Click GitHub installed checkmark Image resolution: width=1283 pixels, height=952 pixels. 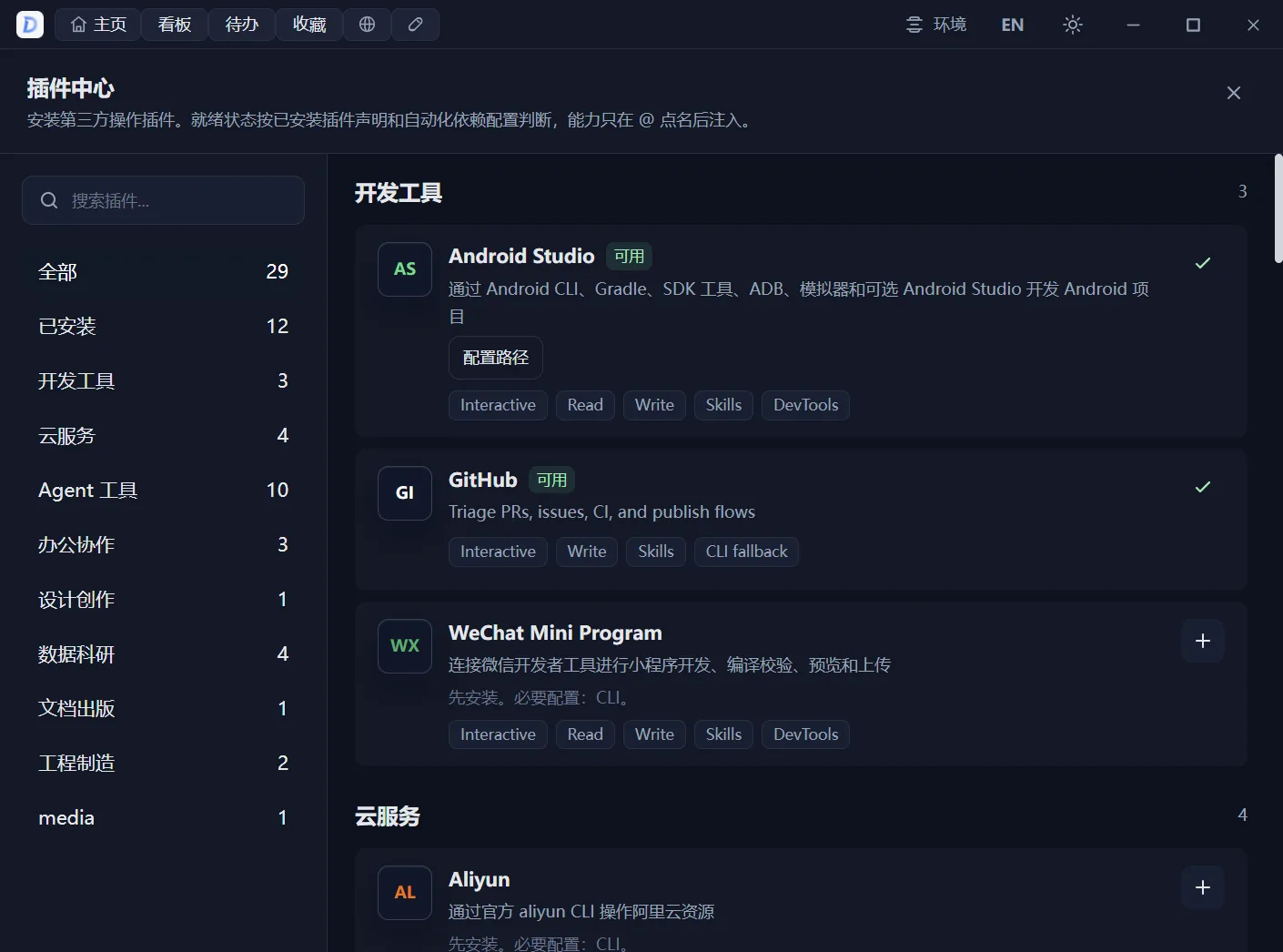(1203, 487)
